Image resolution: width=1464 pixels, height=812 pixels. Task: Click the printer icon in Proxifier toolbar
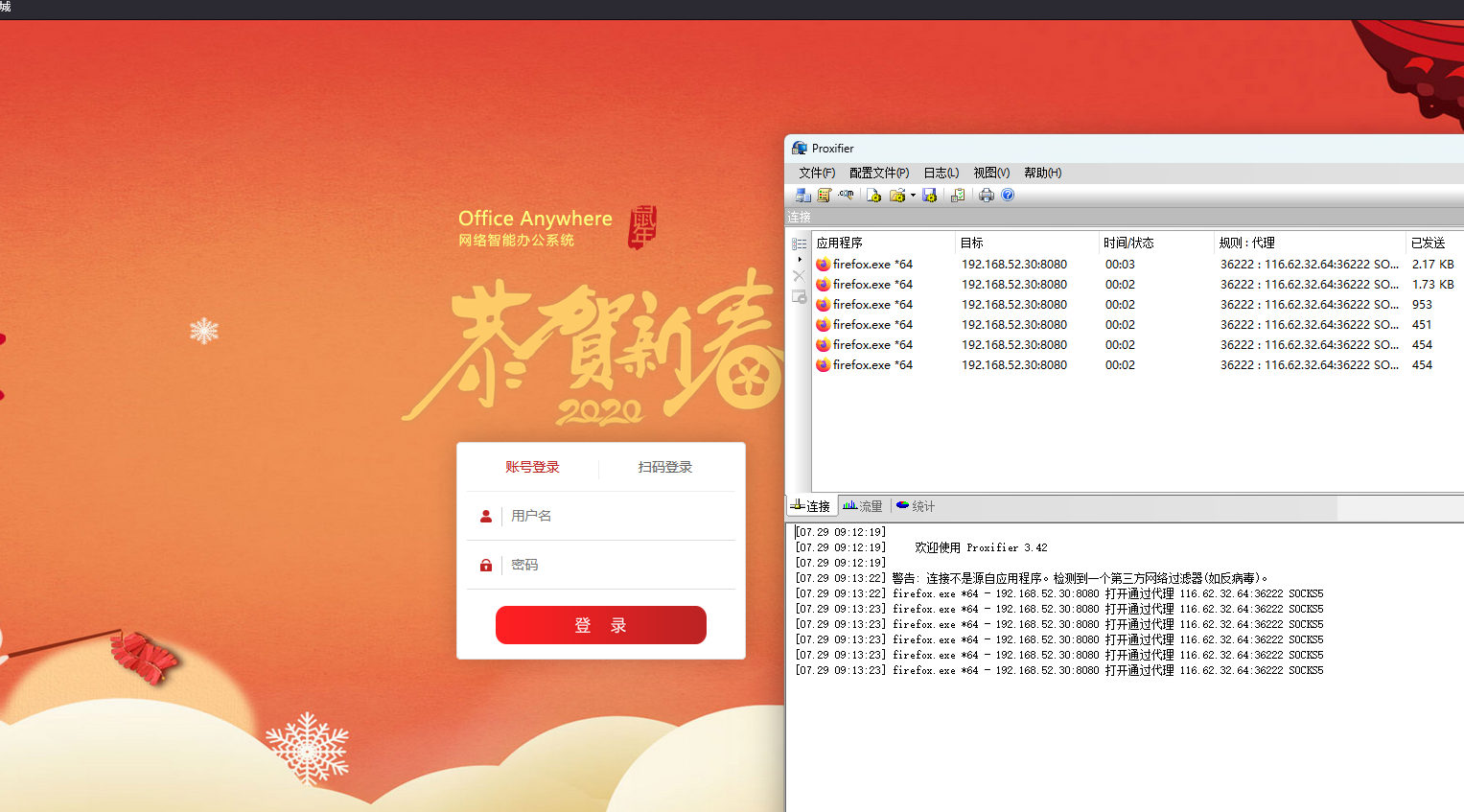point(986,195)
